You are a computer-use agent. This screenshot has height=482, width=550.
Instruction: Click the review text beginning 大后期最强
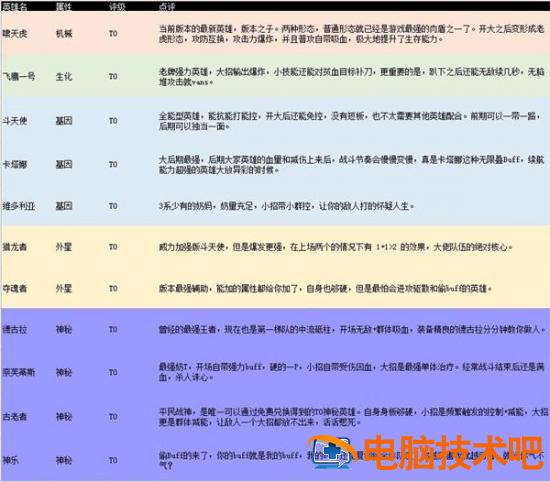[x=351, y=165]
